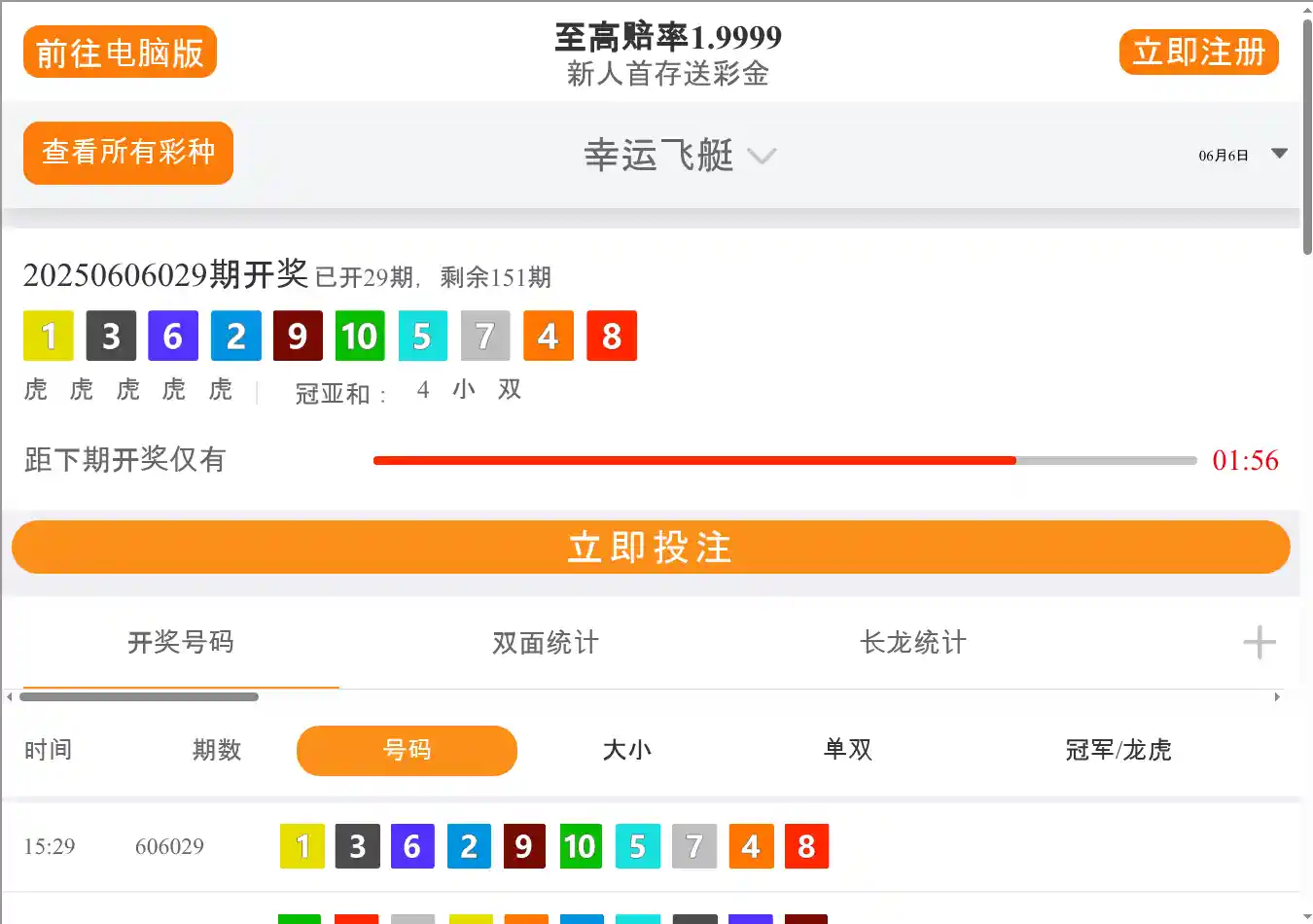
Task: Click the horizontal scrollbar under the tabs
Action: coord(139,696)
